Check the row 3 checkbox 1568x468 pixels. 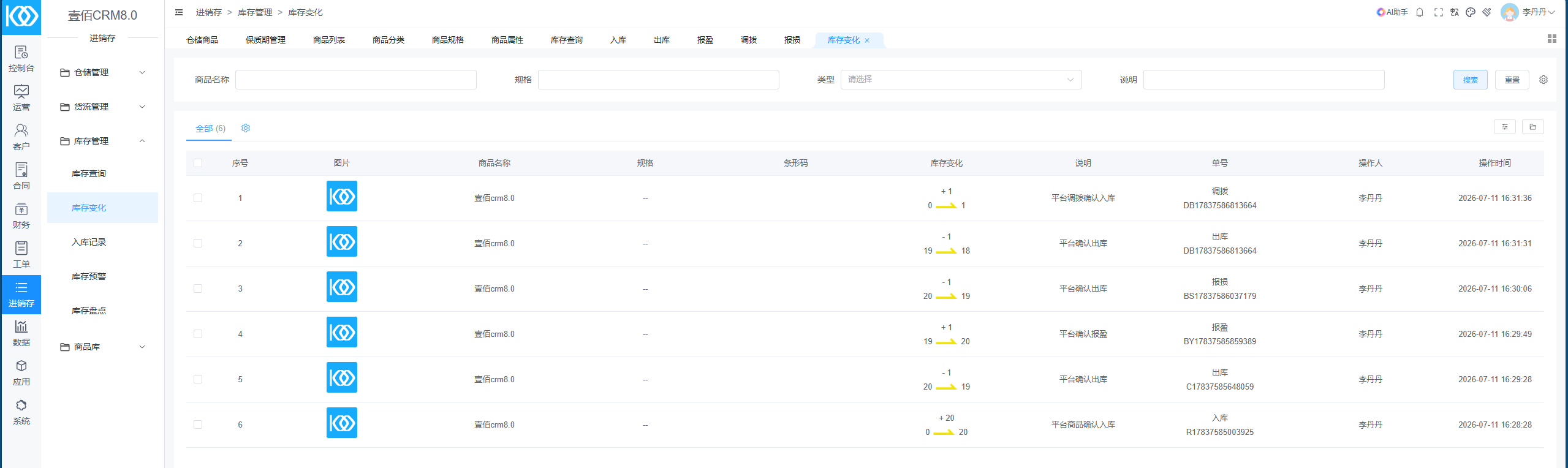(198, 289)
